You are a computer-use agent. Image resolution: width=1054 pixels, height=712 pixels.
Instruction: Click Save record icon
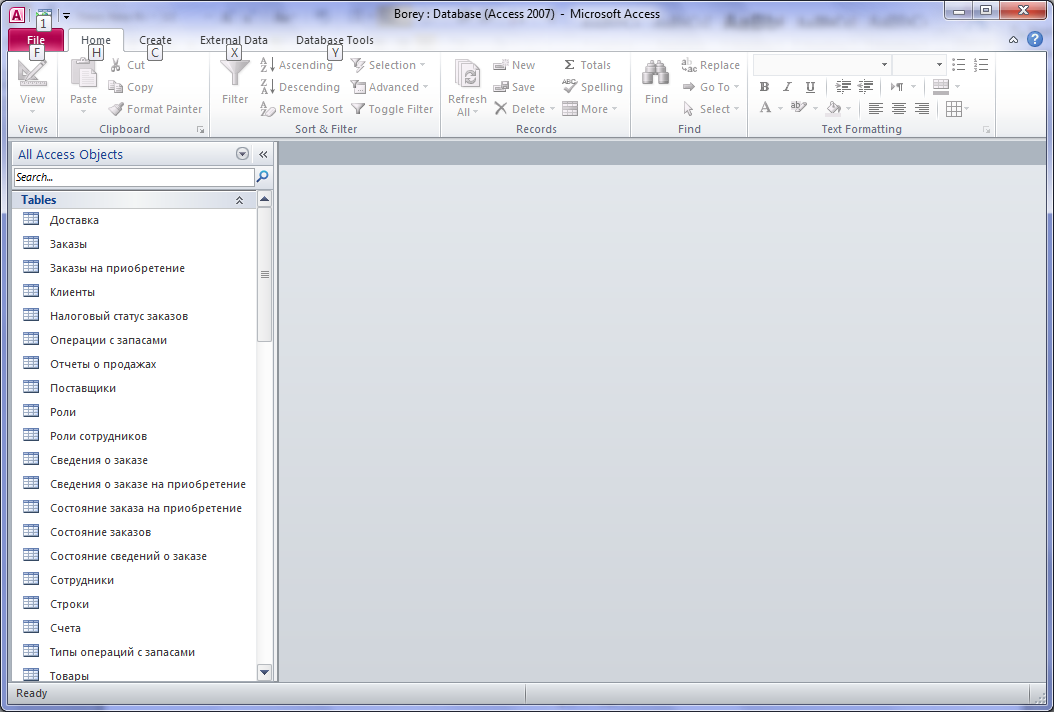tap(501, 87)
